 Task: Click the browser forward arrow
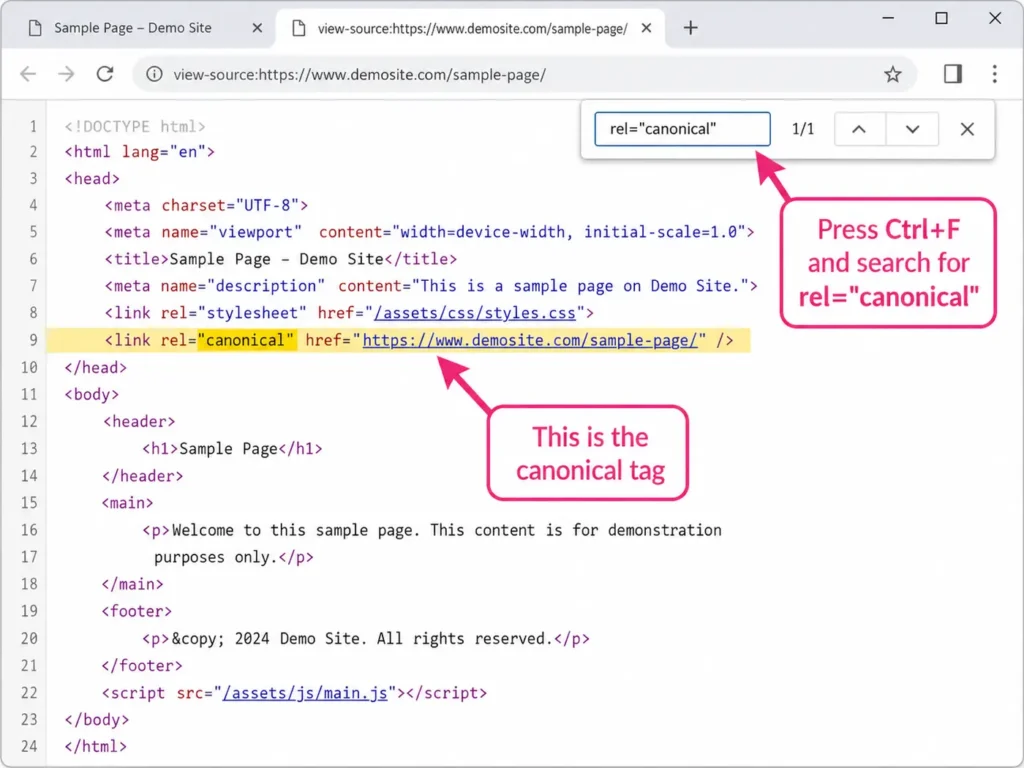(x=66, y=74)
